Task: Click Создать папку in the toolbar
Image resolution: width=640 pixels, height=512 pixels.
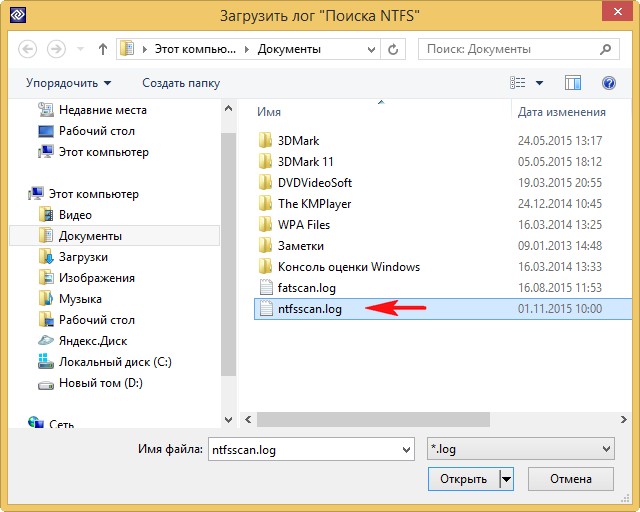Action: pyautogui.click(x=181, y=83)
